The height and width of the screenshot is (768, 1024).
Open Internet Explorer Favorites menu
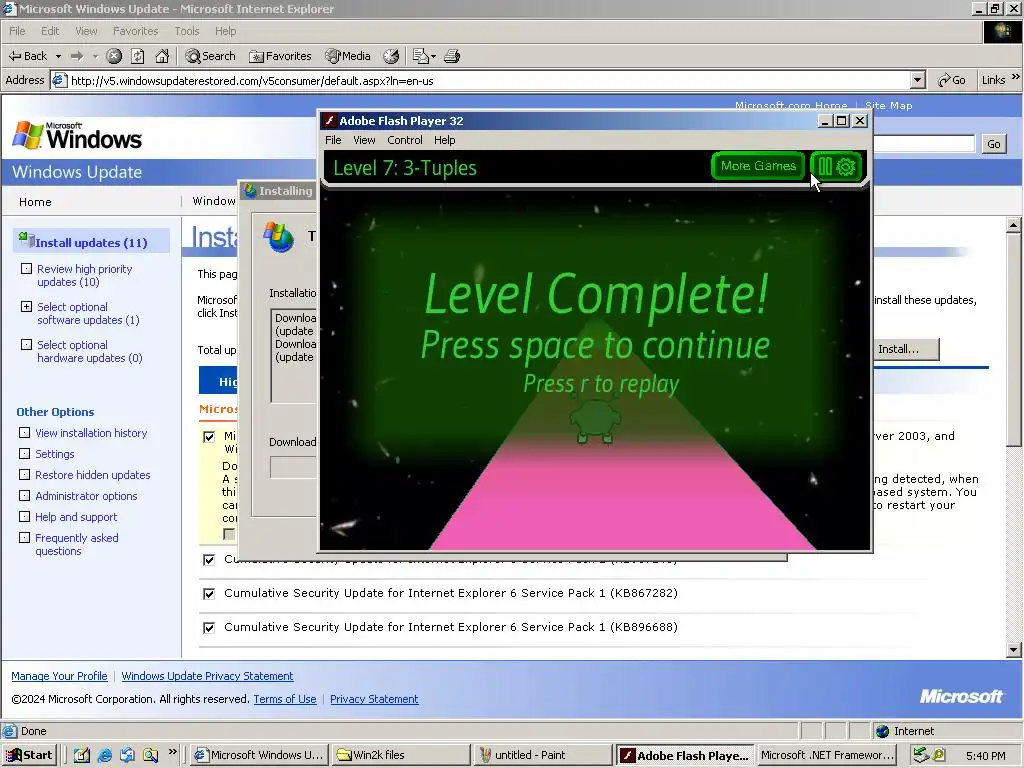[135, 31]
